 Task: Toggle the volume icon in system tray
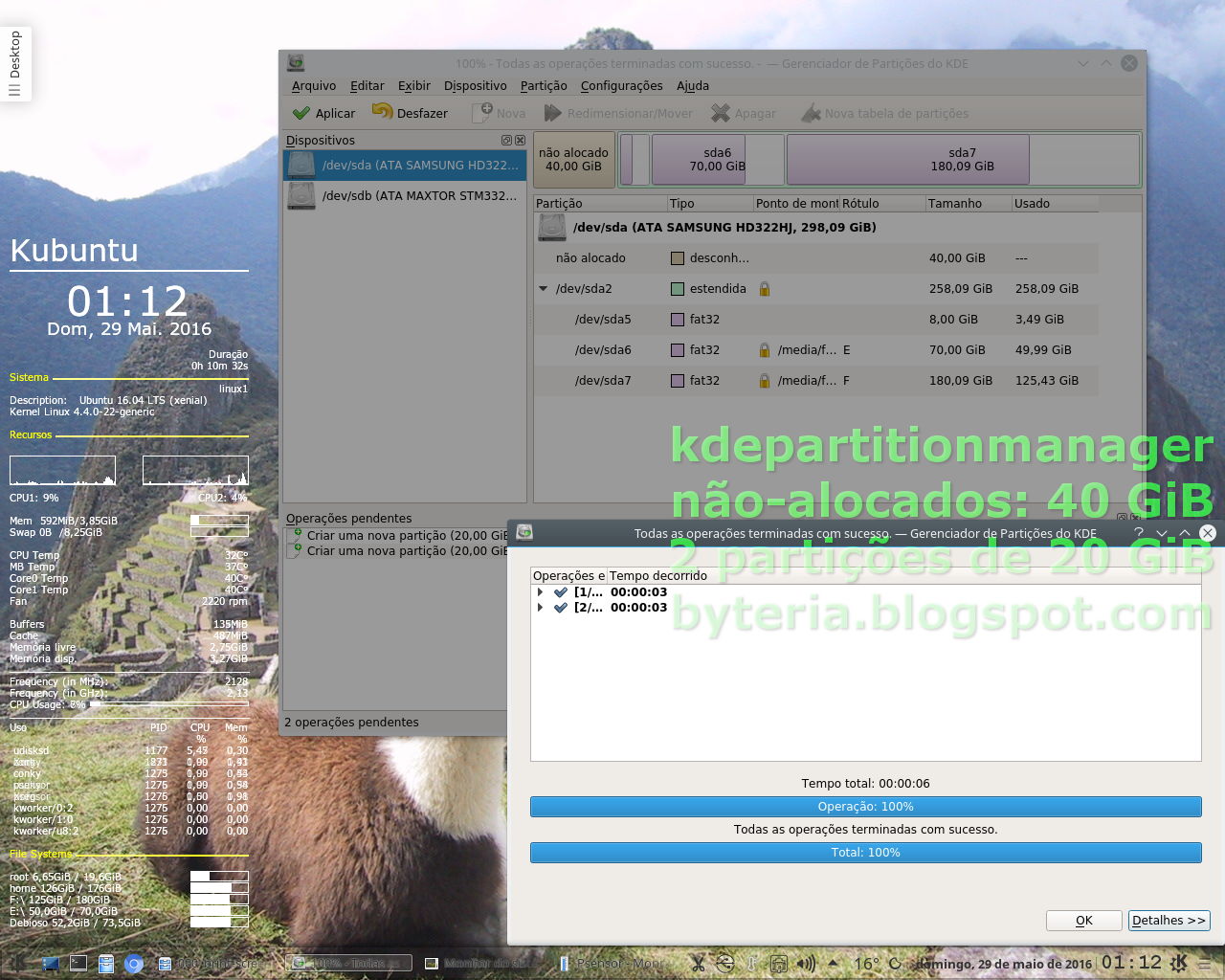[x=804, y=964]
